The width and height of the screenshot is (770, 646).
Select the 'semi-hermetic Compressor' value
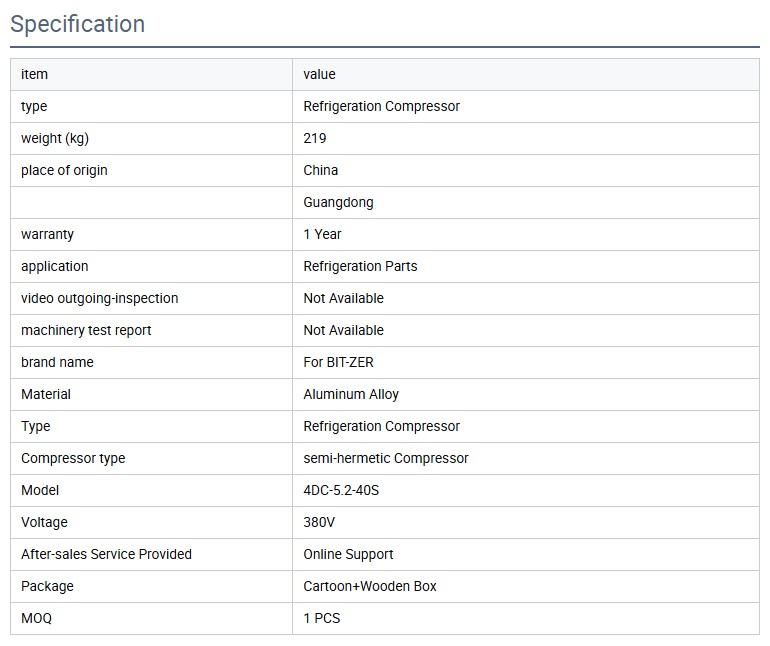click(x=386, y=458)
